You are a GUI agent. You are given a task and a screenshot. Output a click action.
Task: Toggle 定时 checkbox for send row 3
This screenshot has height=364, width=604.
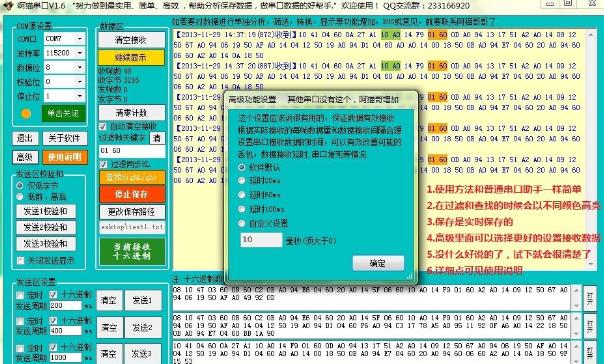pos(20,348)
